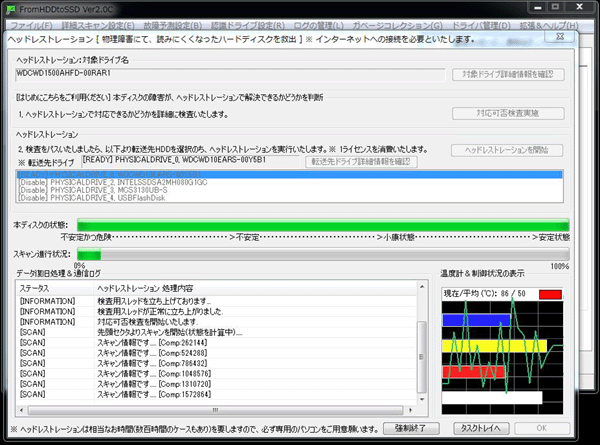
Task: Select PHYSICALDRIVE_2 INTELSSDSA2MH080G1GC row
Action: click(x=289, y=182)
